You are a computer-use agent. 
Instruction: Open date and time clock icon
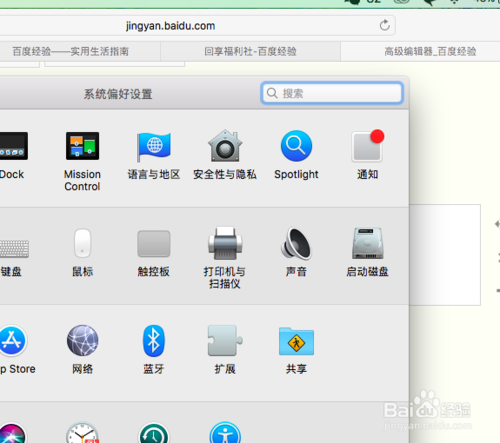click(x=82, y=433)
